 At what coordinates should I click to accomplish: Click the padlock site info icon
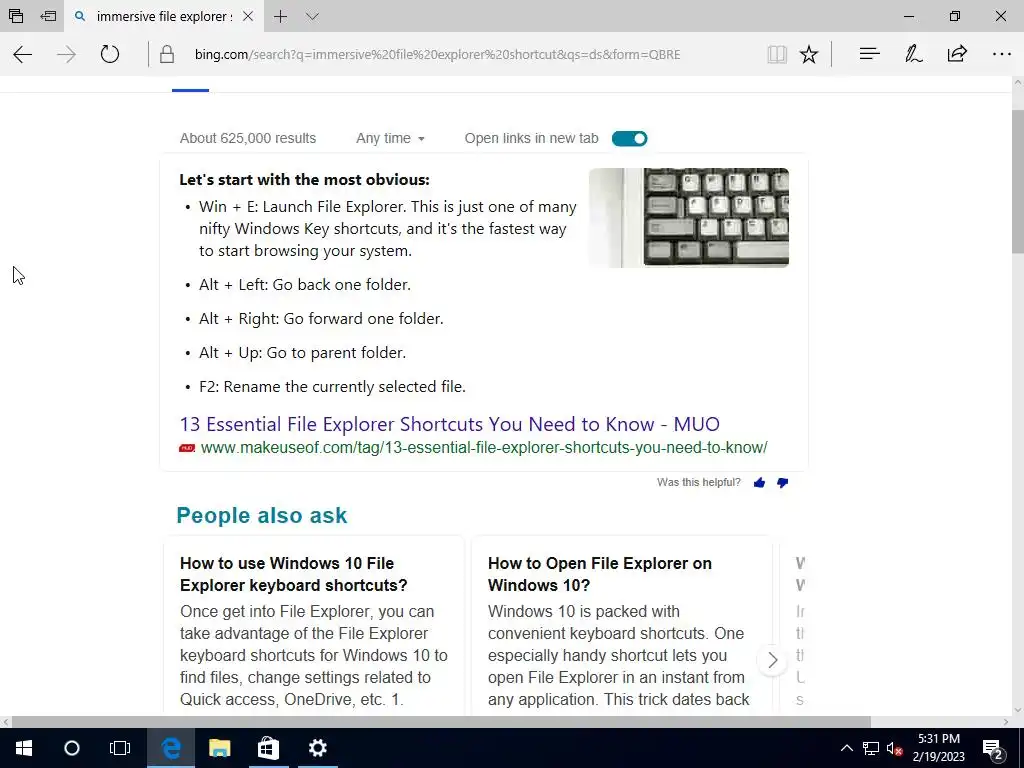pyautogui.click(x=167, y=54)
